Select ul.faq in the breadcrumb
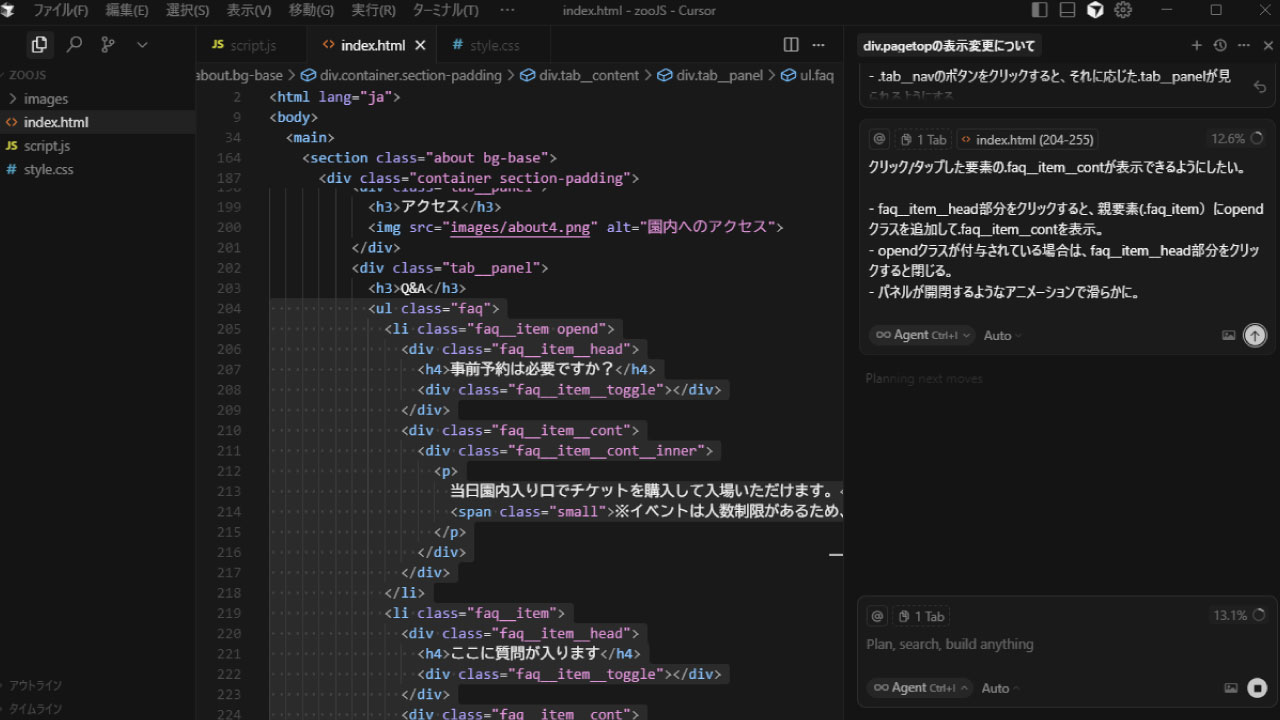 click(x=808, y=75)
